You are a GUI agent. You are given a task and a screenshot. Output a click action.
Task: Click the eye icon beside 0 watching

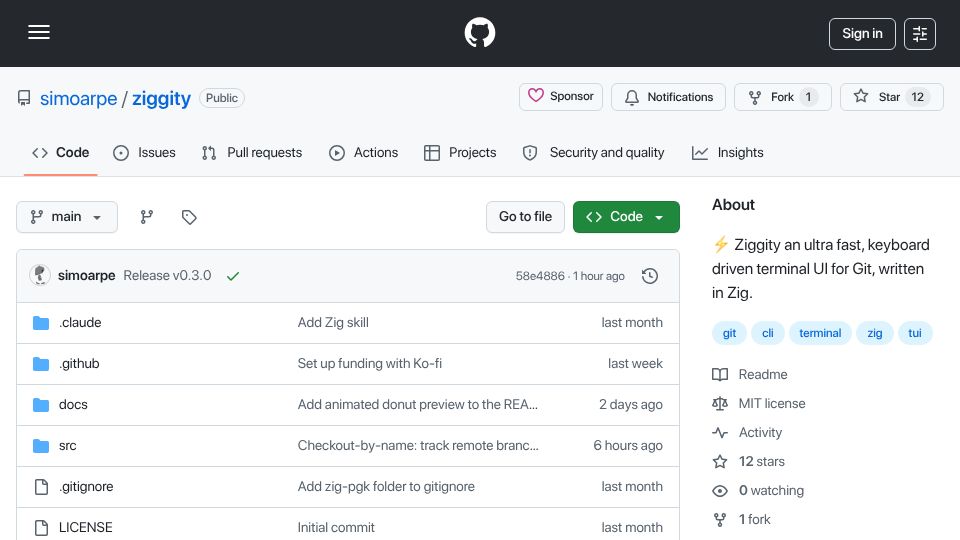(720, 491)
